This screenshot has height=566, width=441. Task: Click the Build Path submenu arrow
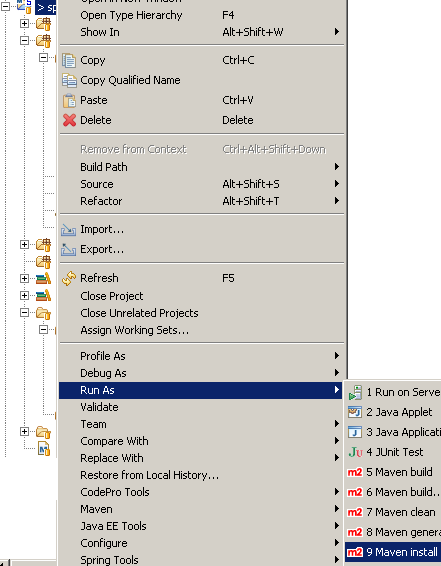point(336,167)
